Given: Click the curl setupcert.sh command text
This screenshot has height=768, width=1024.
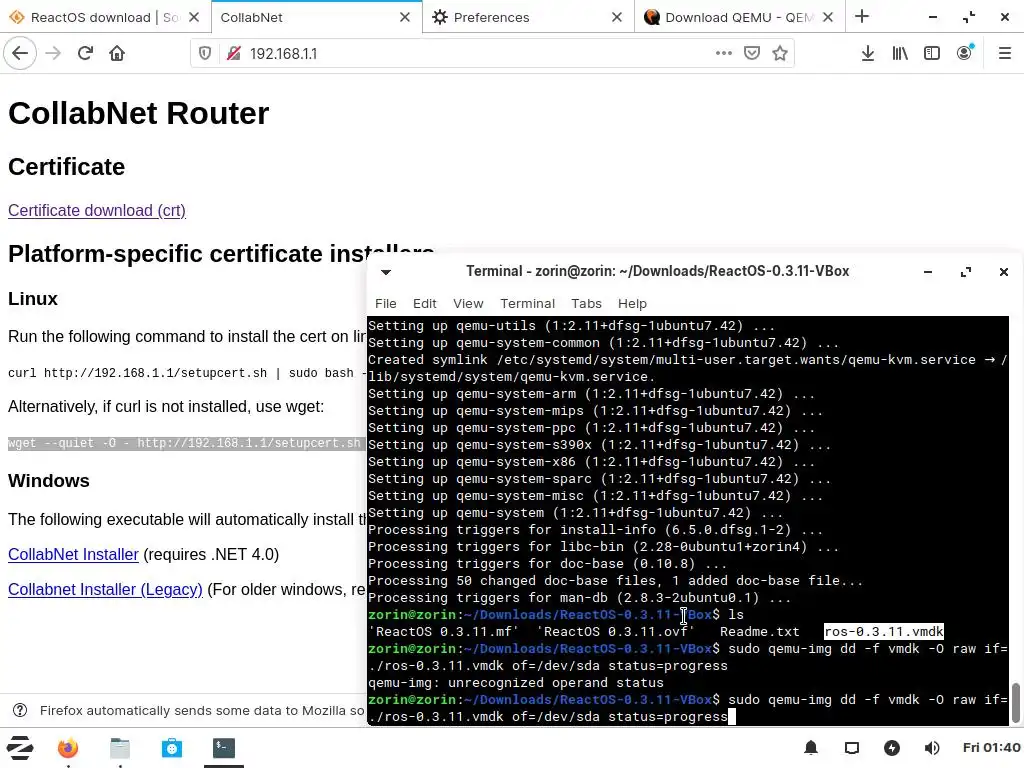Looking at the screenshot, I should [x=187, y=373].
